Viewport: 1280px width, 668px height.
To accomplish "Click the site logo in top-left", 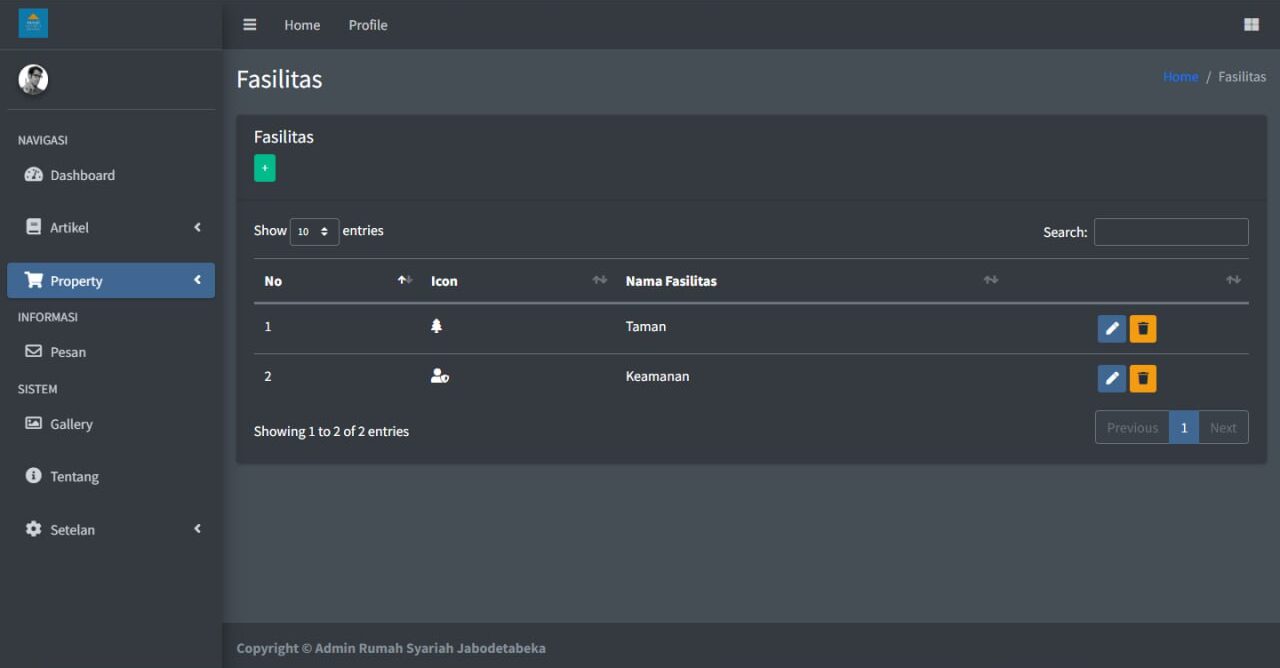I will click(33, 23).
